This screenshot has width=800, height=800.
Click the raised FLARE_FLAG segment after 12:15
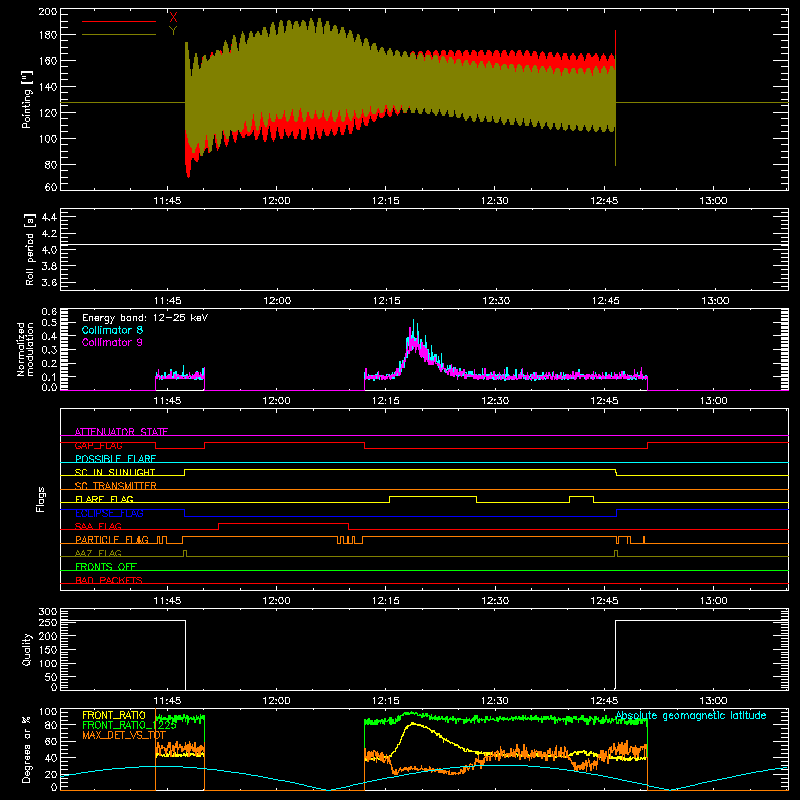pyautogui.click(x=433, y=496)
